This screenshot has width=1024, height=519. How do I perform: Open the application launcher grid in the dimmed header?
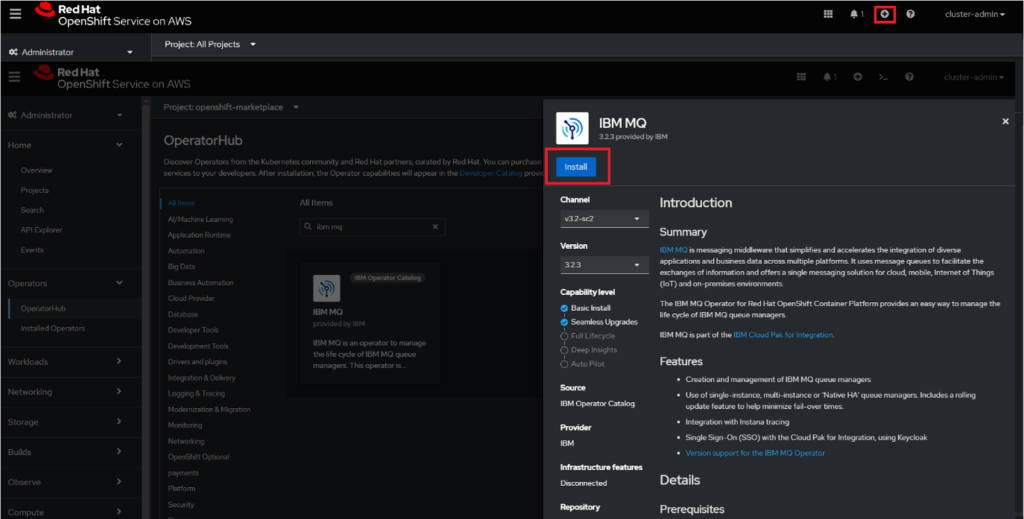801,77
